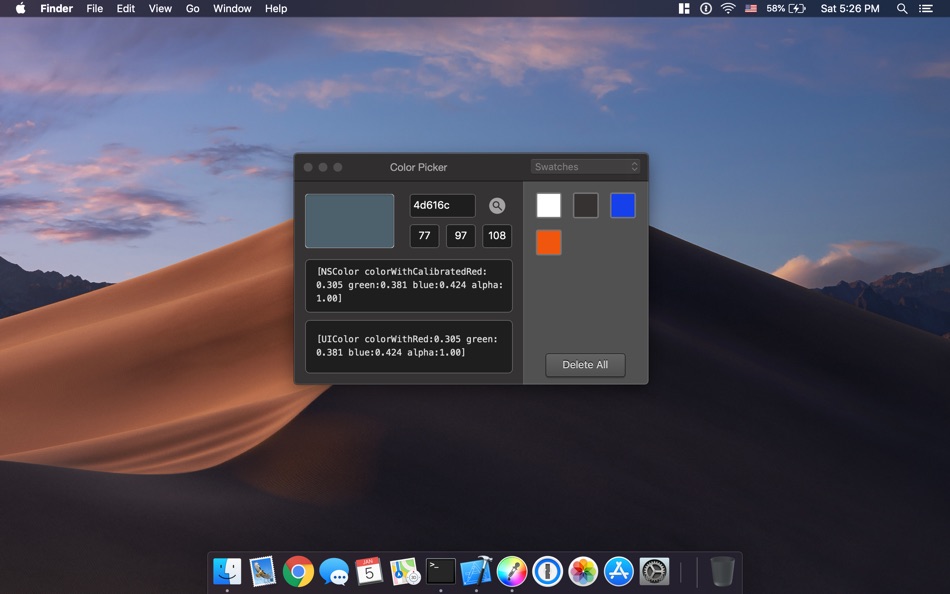Open the File menu
The image size is (950, 594).
point(95,9)
